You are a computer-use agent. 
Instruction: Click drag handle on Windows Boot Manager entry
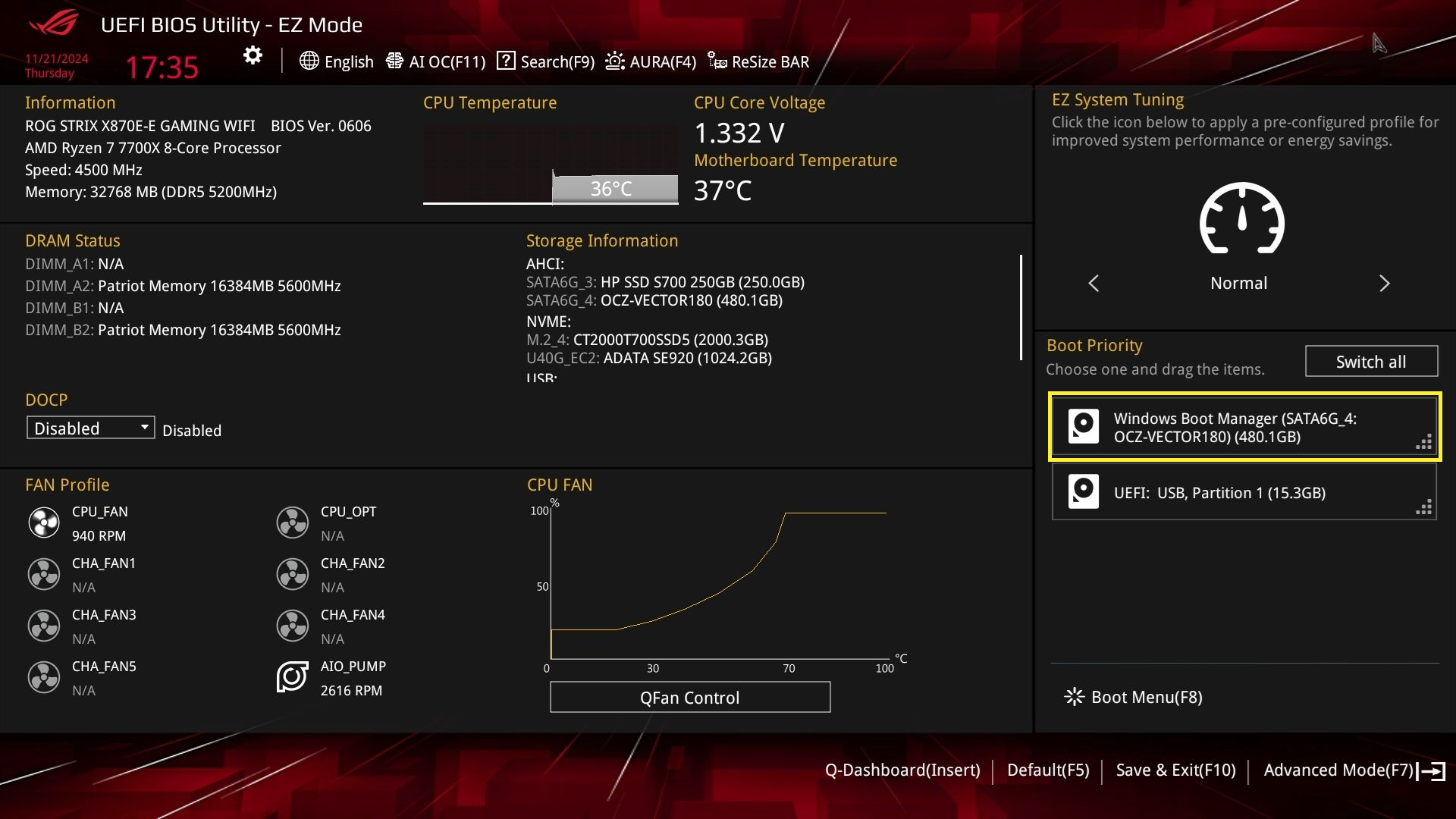click(x=1423, y=442)
